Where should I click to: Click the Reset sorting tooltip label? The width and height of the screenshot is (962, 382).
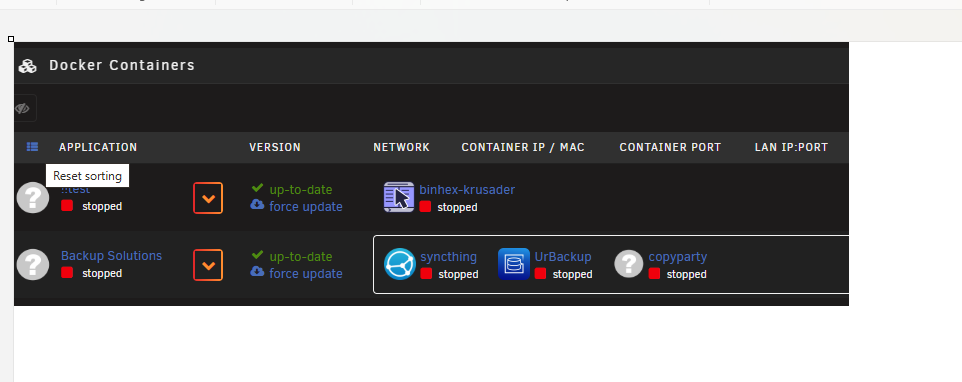coord(87,176)
